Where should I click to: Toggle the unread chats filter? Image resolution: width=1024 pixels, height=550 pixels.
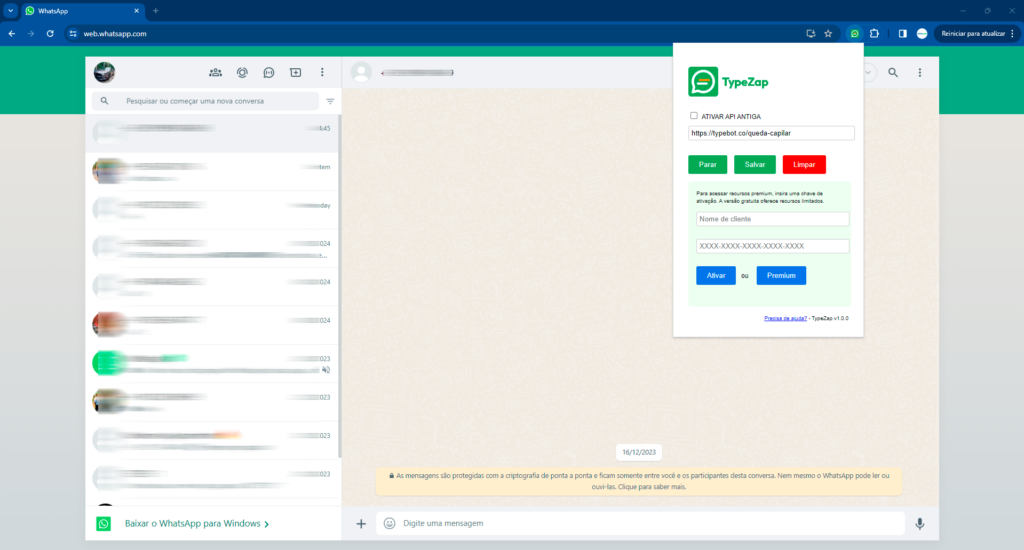click(x=330, y=101)
